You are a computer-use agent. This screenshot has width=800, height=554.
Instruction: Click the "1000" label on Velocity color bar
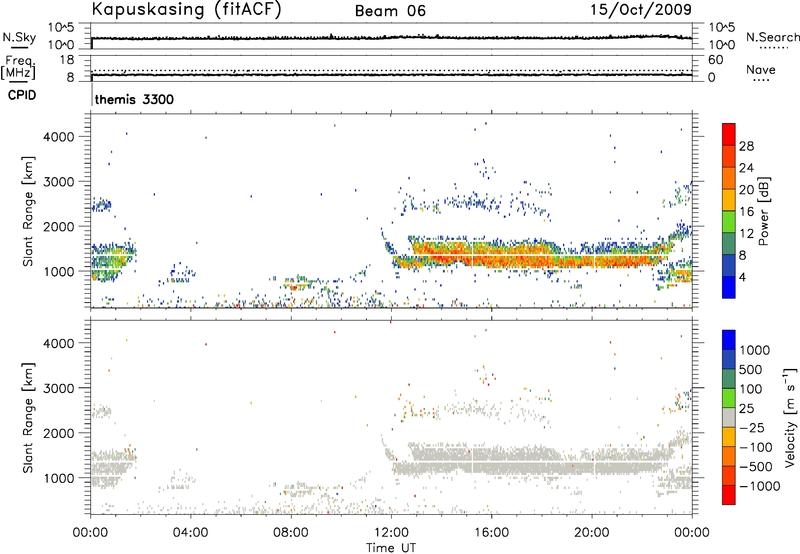[x=755, y=350]
